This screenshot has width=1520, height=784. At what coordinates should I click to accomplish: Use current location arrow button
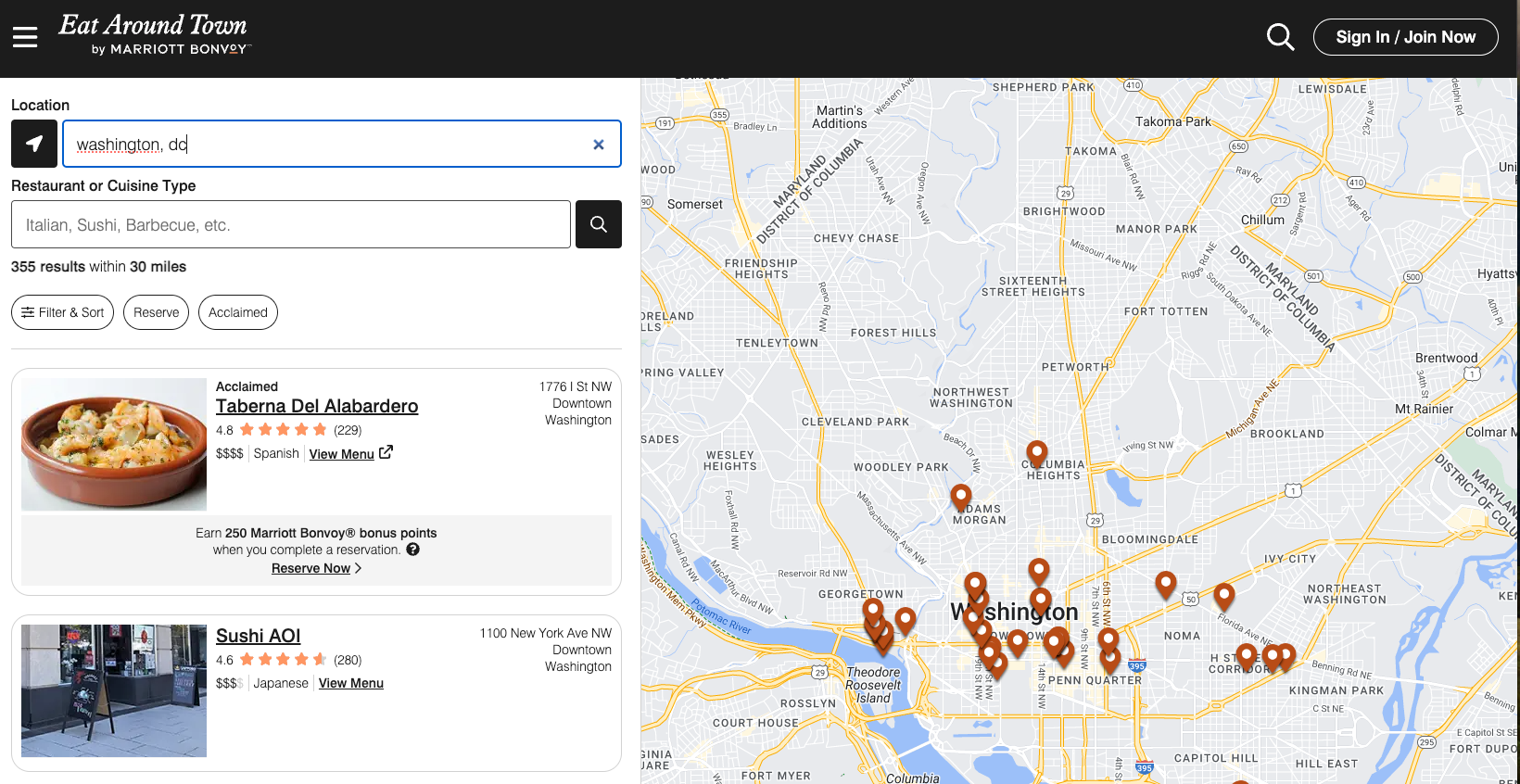coord(34,144)
